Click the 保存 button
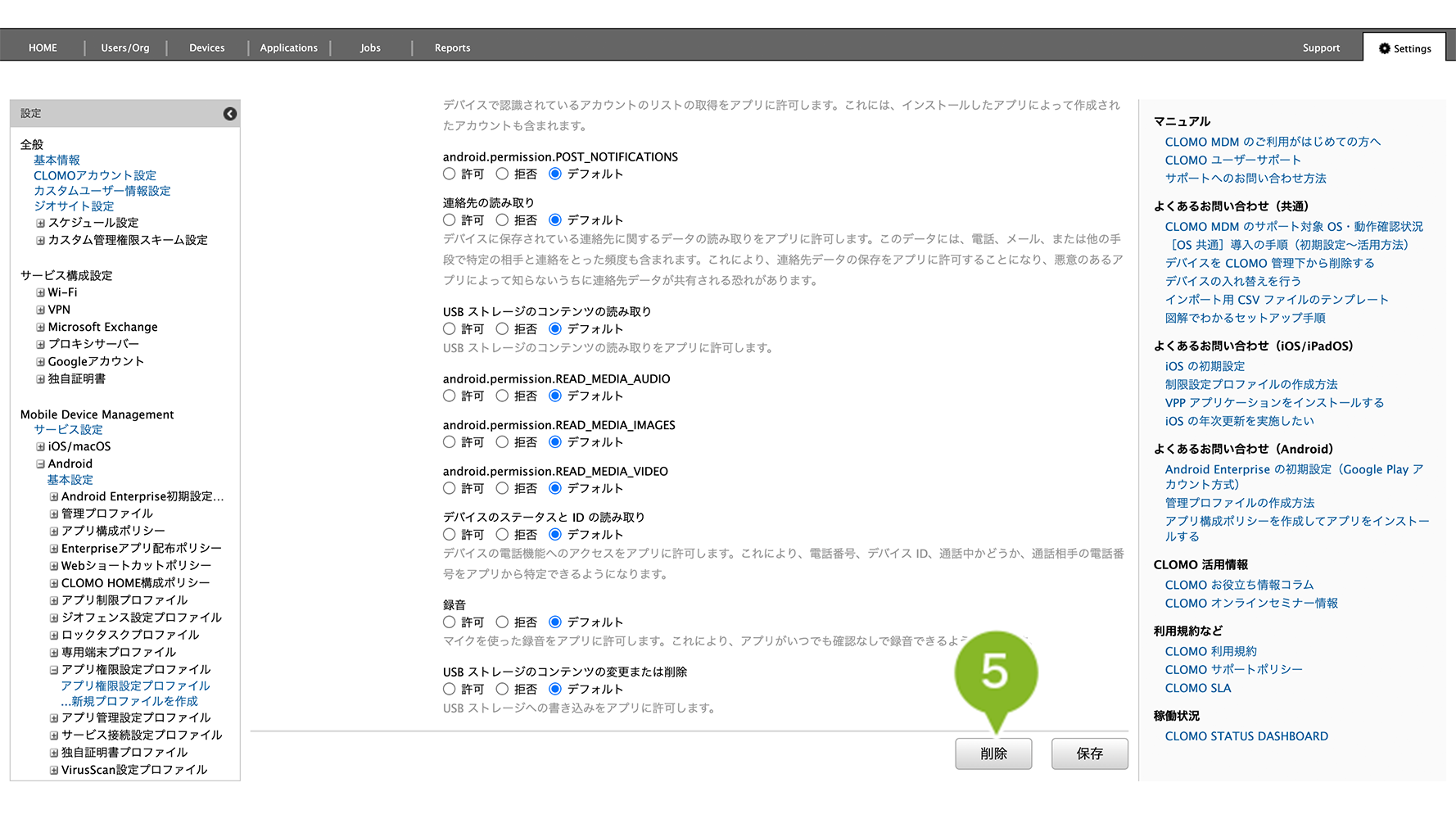 coord(1089,753)
